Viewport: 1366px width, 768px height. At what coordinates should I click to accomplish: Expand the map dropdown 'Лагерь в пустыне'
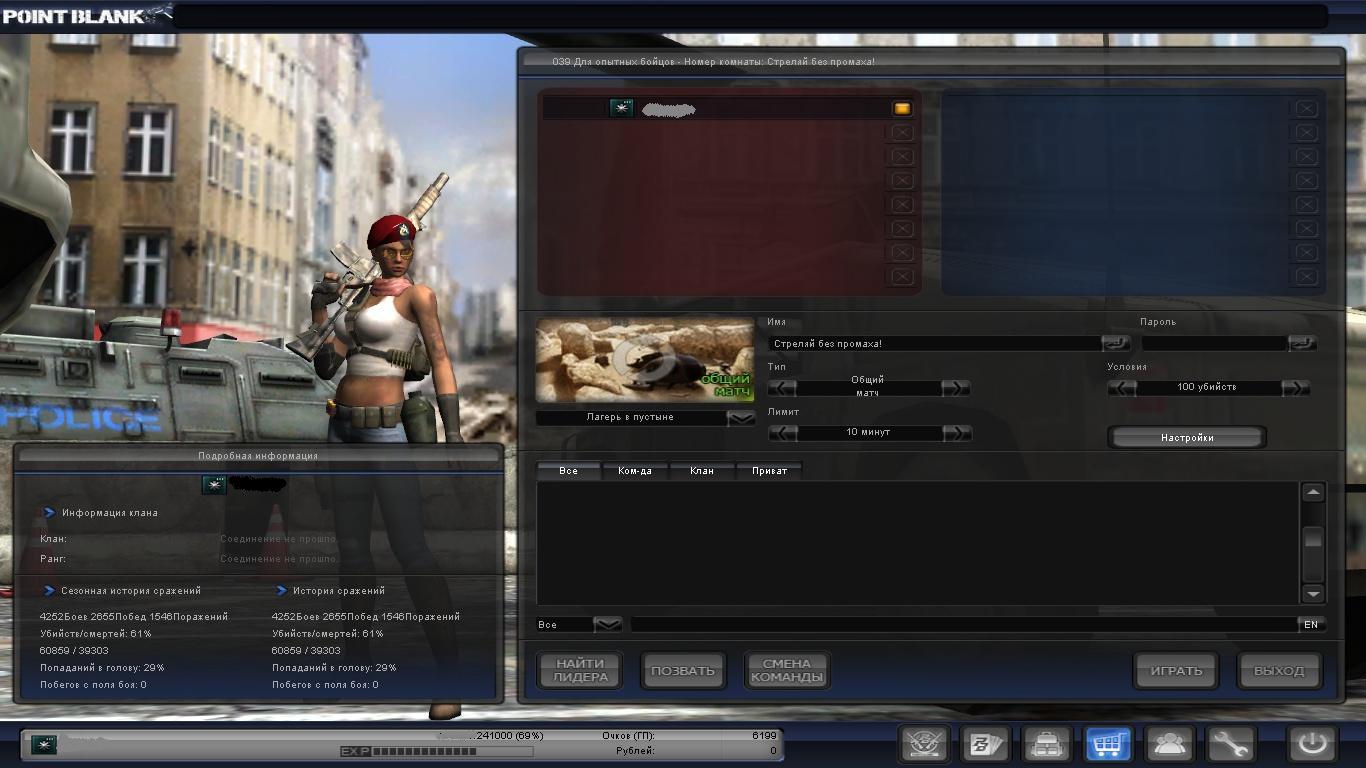tap(741, 418)
